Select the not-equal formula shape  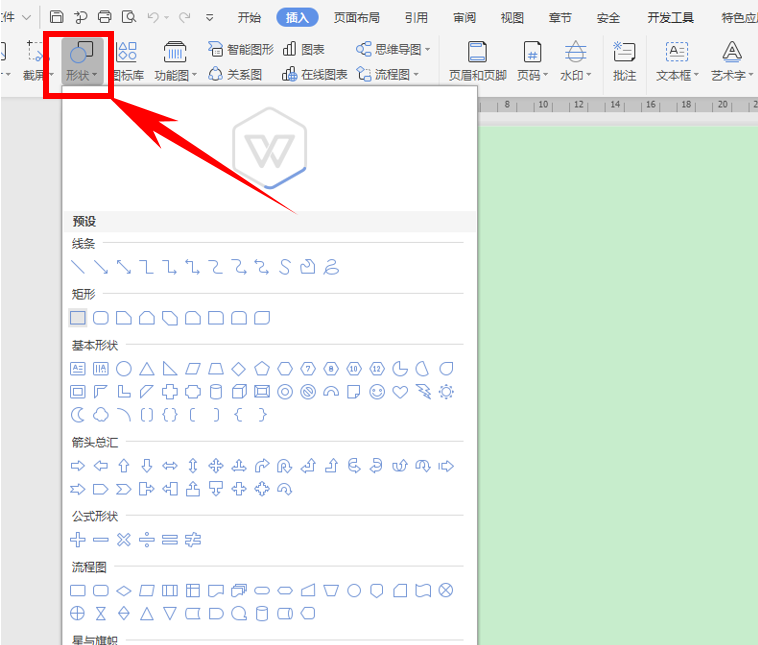pyautogui.click(x=193, y=540)
